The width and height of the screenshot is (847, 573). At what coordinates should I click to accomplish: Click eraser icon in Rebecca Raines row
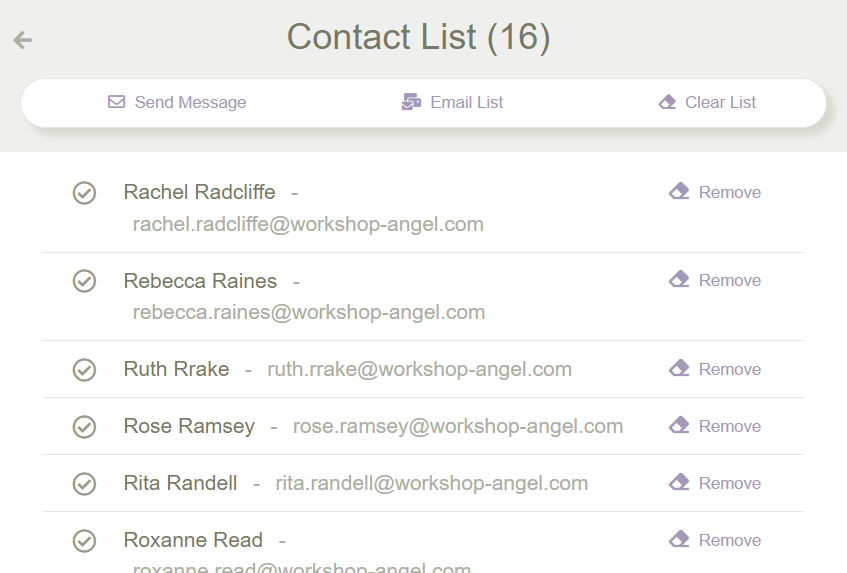click(680, 279)
